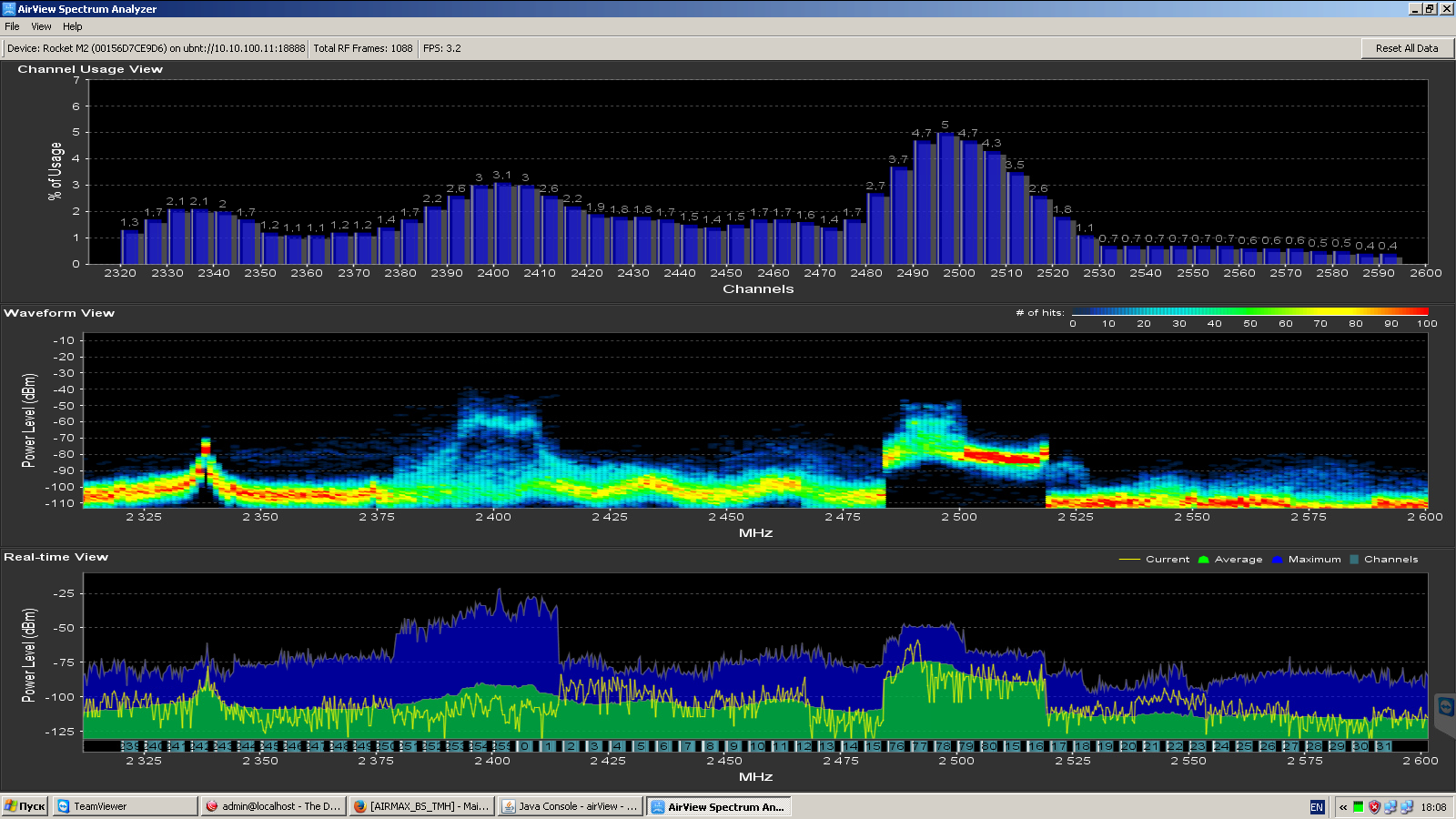Click the 18:08 system clock
Image resolution: width=1456 pixels, height=819 pixels.
click(x=1433, y=807)
